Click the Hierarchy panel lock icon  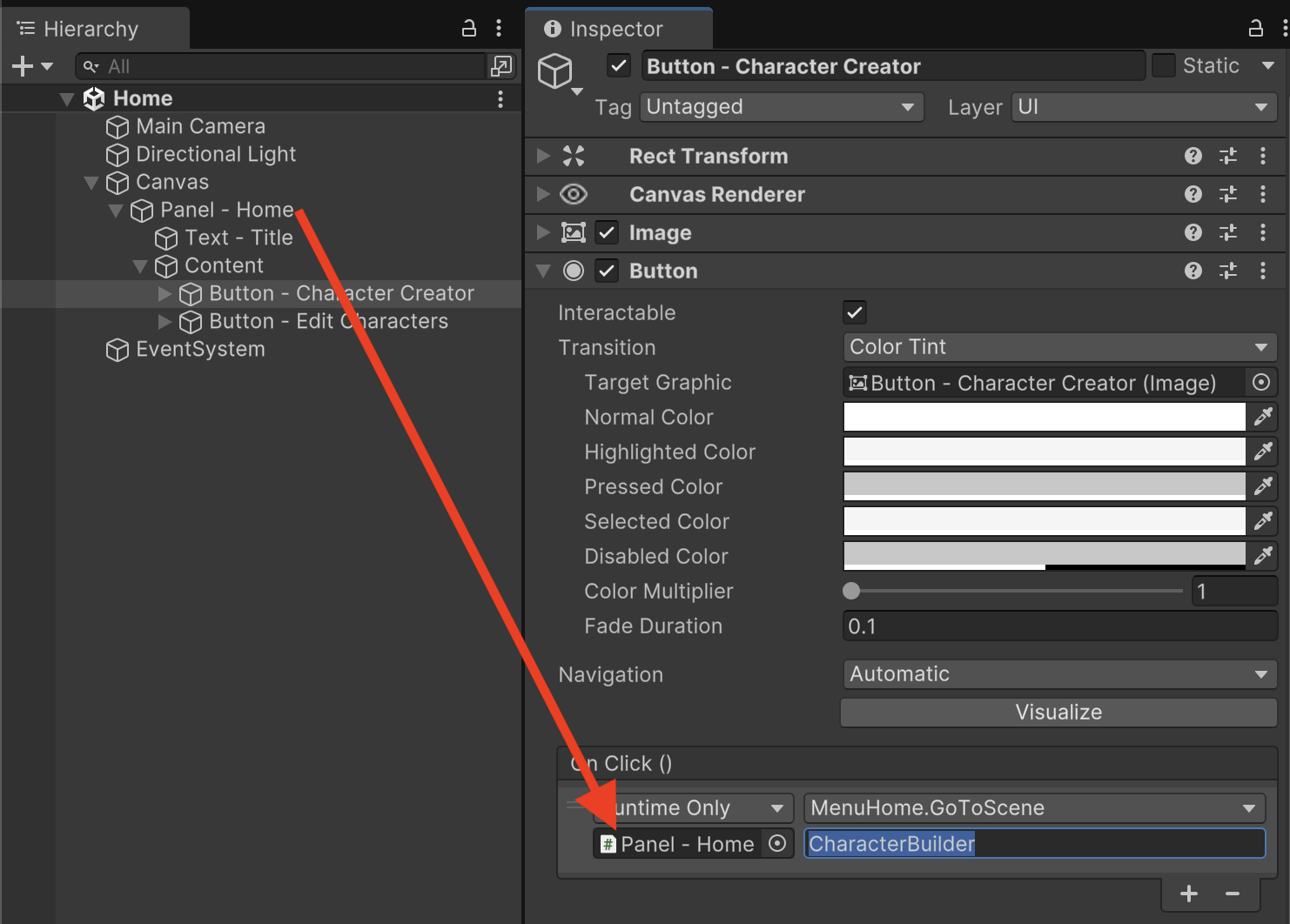click(468, 29)
